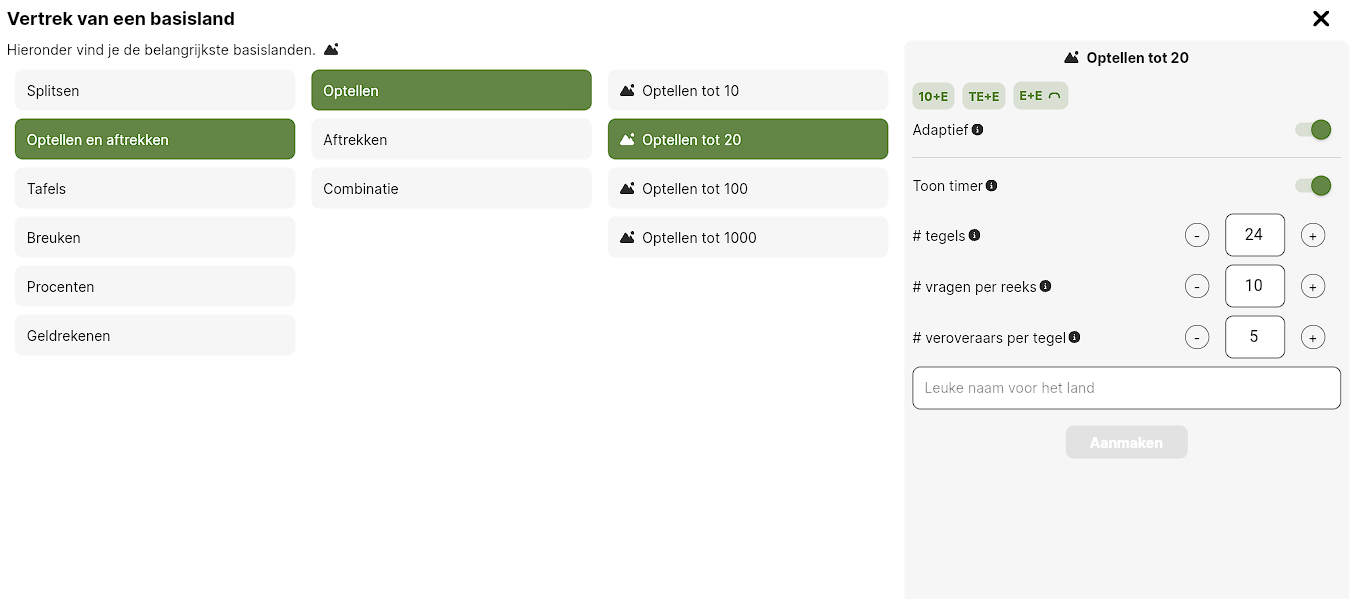1352x599 pixels.
Task: Click info icon beside # vragen per reeks
Action: [1046, 287]
